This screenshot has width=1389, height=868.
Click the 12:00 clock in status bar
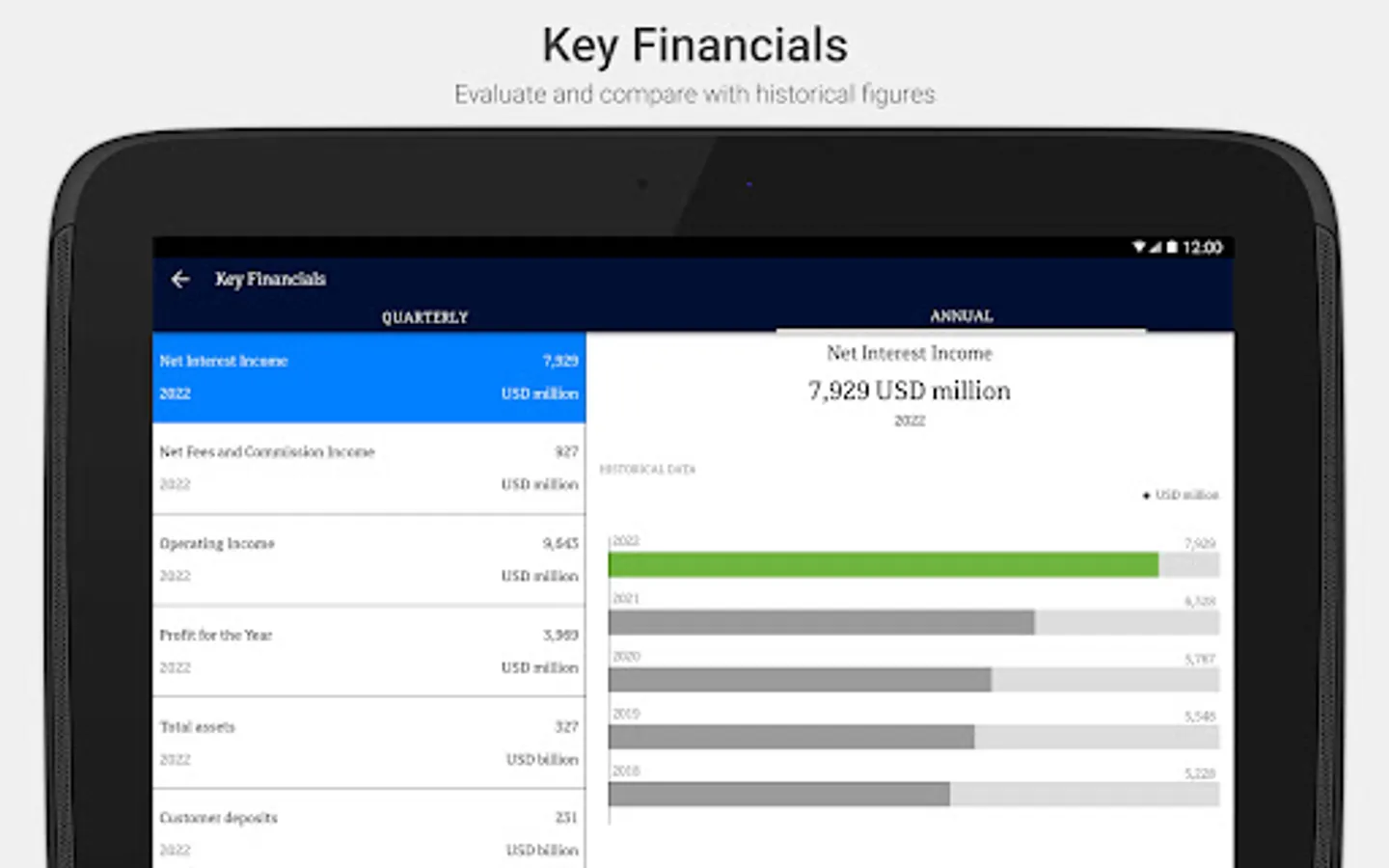click(1203, 248)
